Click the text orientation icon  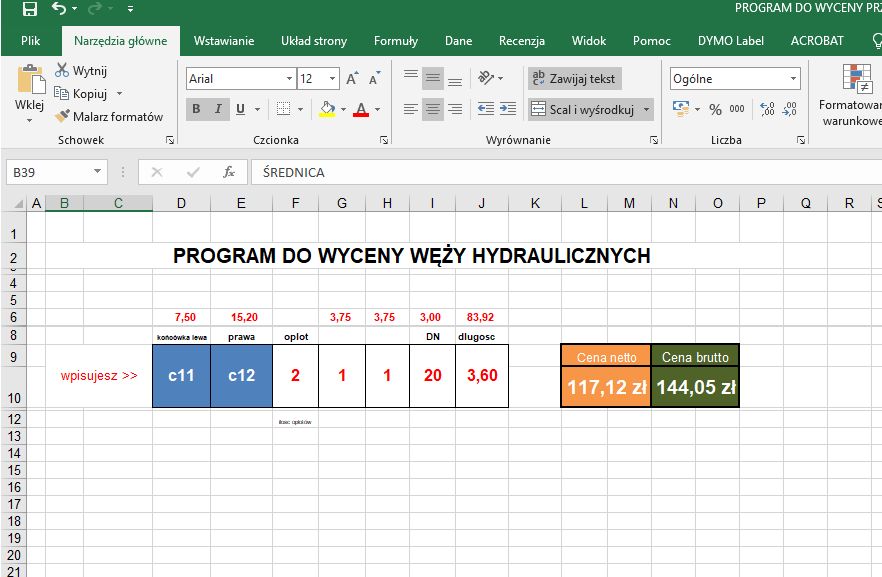(486, 78)
